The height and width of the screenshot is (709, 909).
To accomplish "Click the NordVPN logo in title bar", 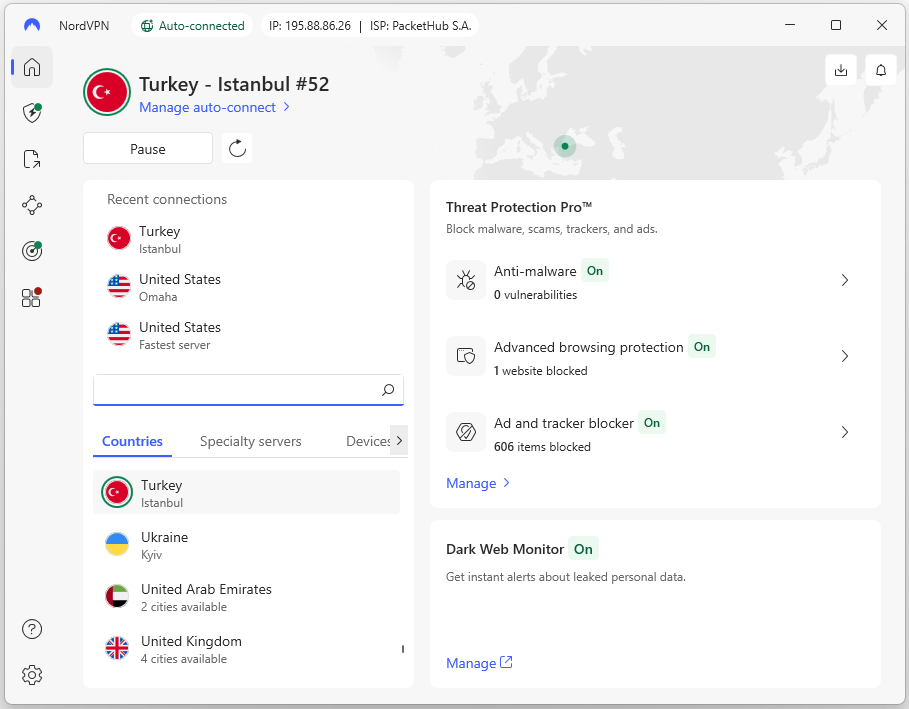I will pyautogui.click(x=32, y=25).
